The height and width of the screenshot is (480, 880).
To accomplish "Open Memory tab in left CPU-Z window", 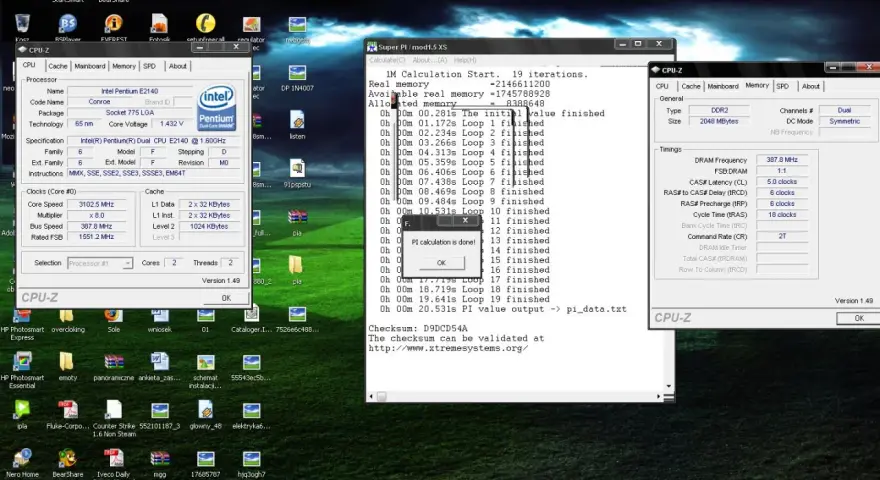I will coord(124,66).
